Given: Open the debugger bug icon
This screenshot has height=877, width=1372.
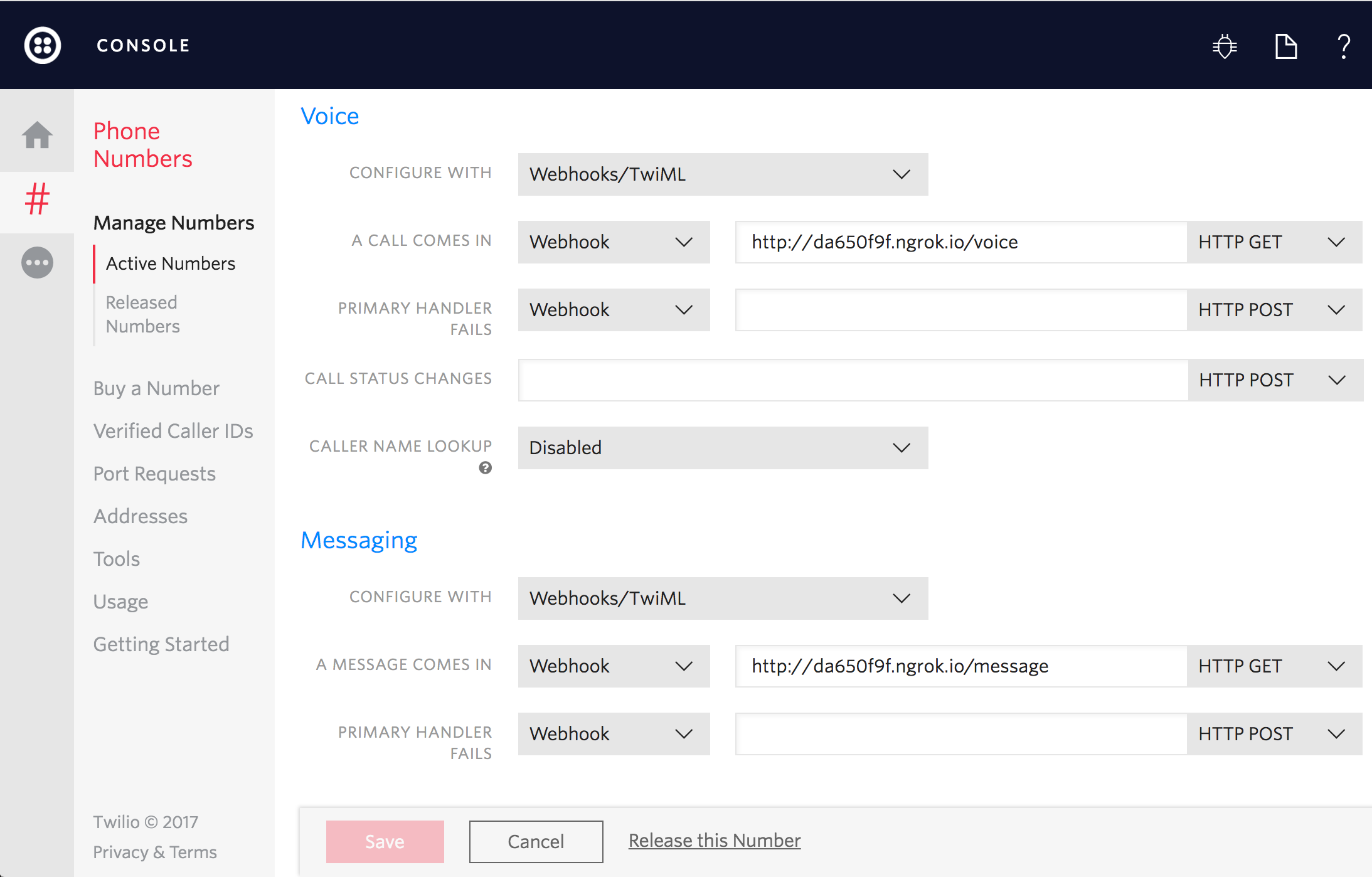Looking at the screenshot, I should click(x=1224, y=46).
